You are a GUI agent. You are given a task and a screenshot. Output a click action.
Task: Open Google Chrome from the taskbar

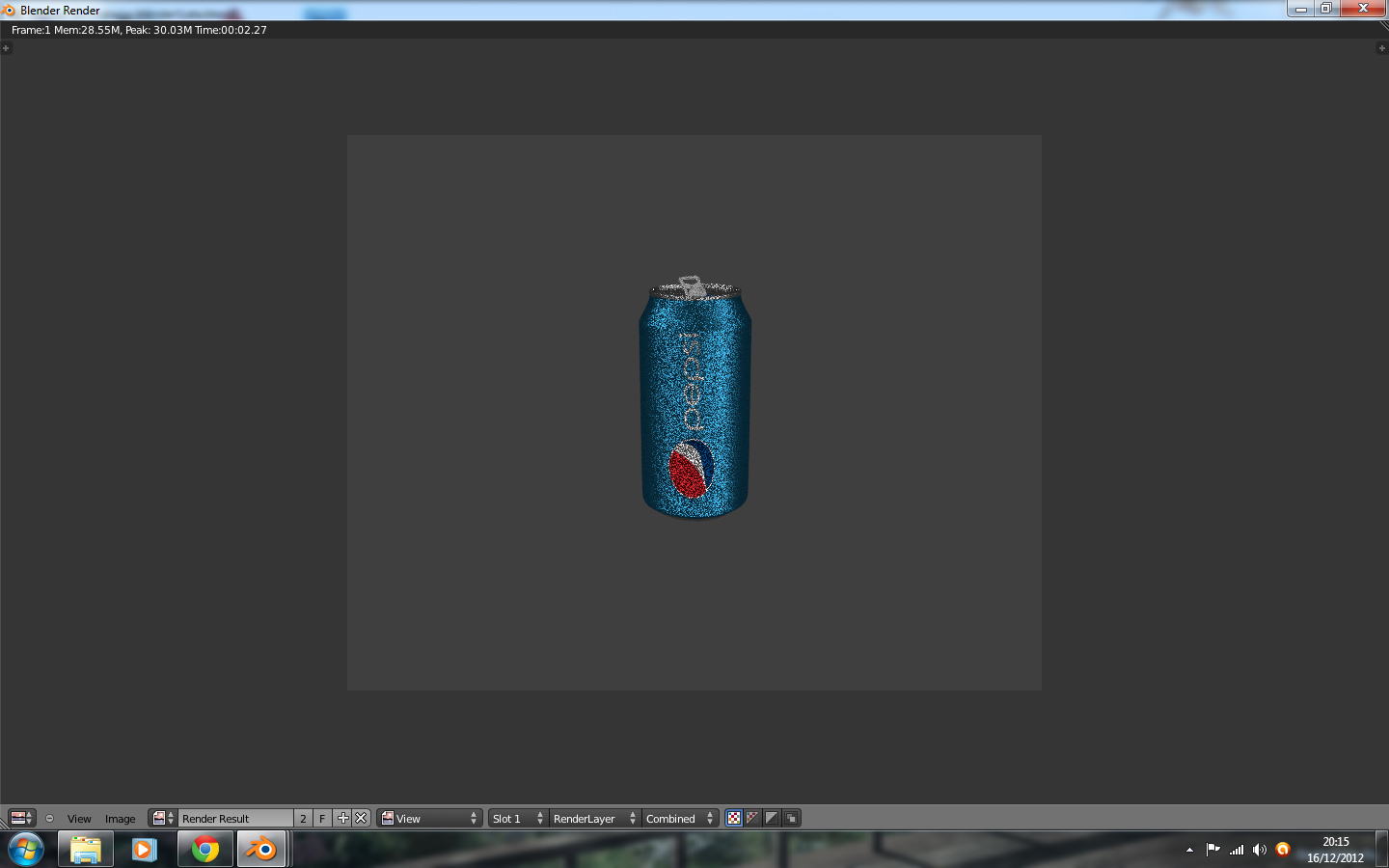click(204, 850)
